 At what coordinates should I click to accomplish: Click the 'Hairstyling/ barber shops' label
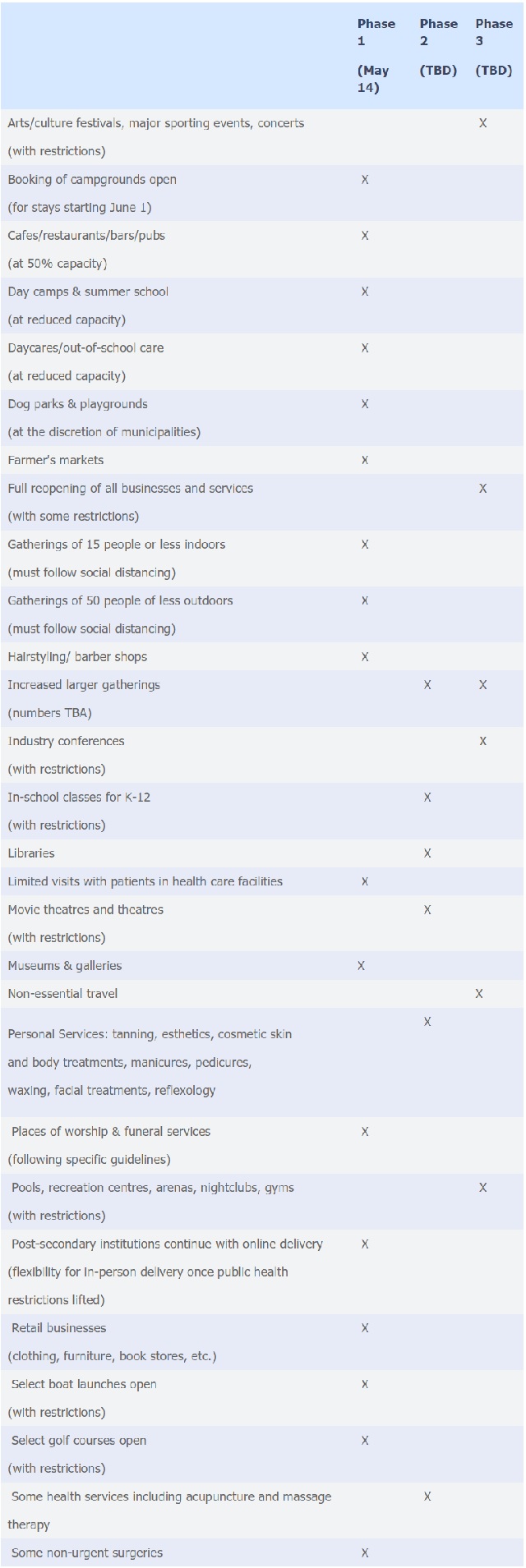(77, 656)
